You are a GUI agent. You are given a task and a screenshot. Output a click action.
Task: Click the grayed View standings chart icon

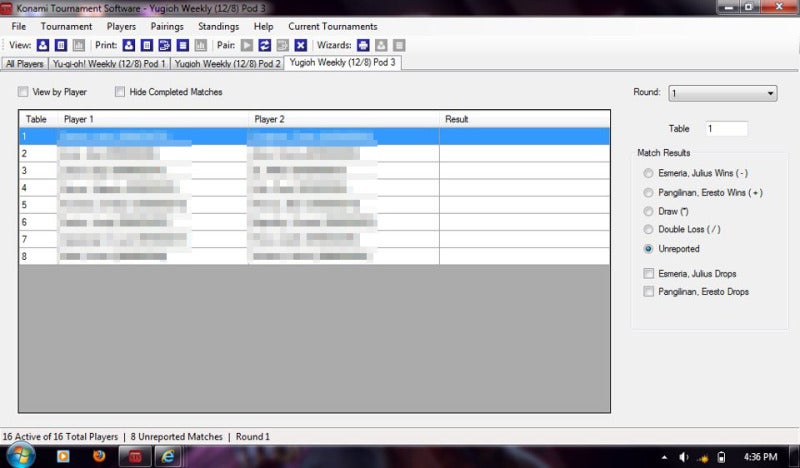[79, 45]
